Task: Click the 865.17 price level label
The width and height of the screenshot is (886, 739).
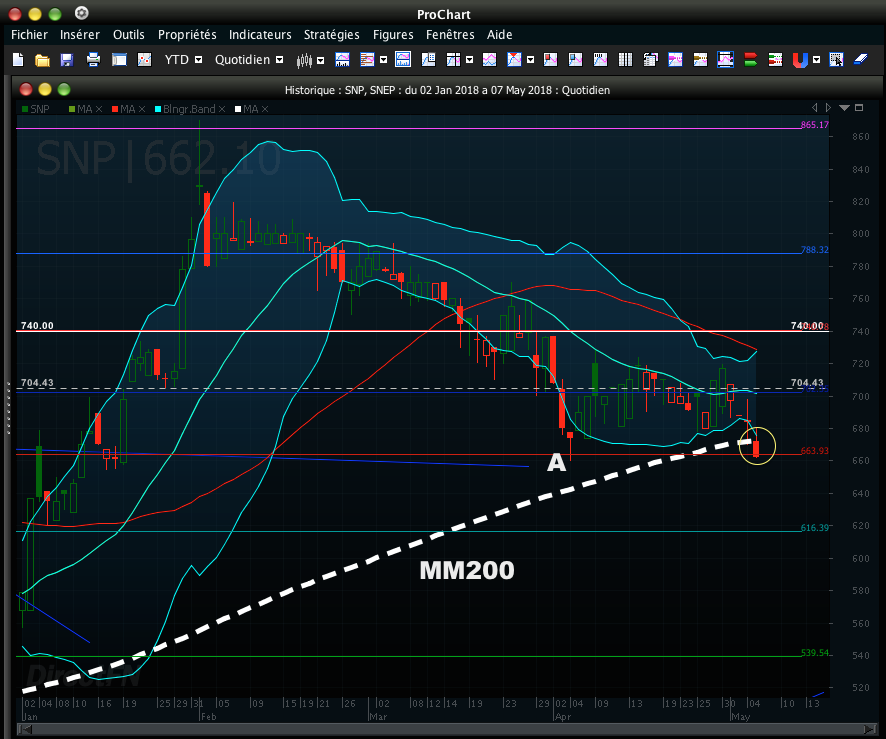Action: coord(815,125)
